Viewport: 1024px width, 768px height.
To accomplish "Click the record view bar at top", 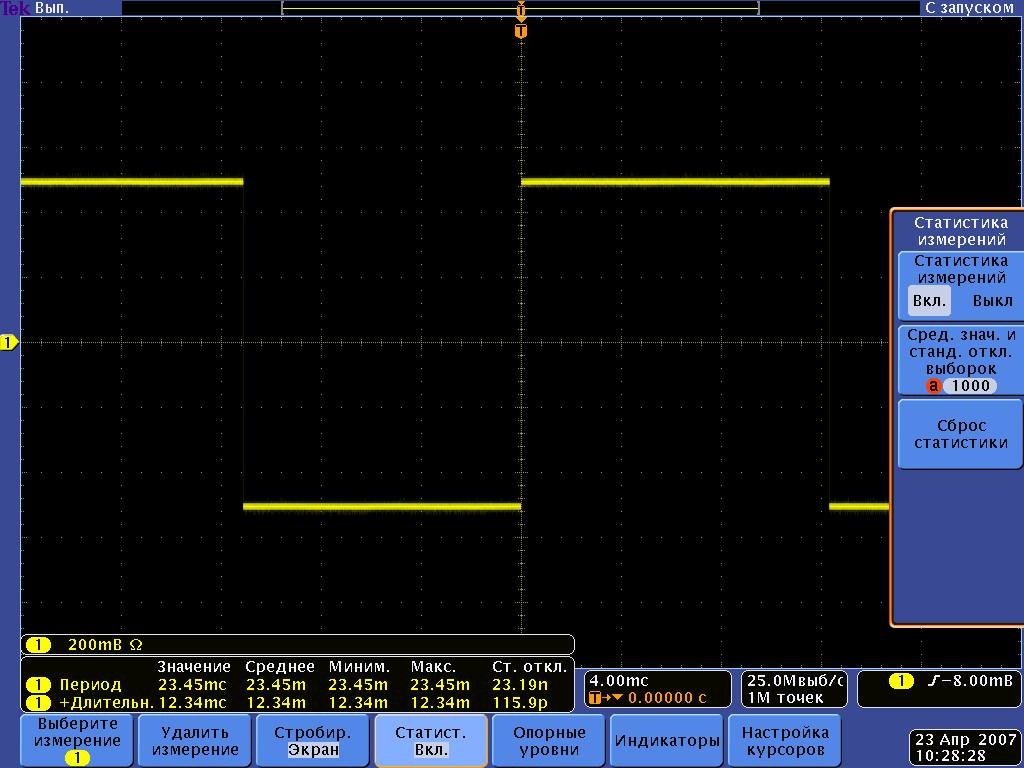I will 520,8.
